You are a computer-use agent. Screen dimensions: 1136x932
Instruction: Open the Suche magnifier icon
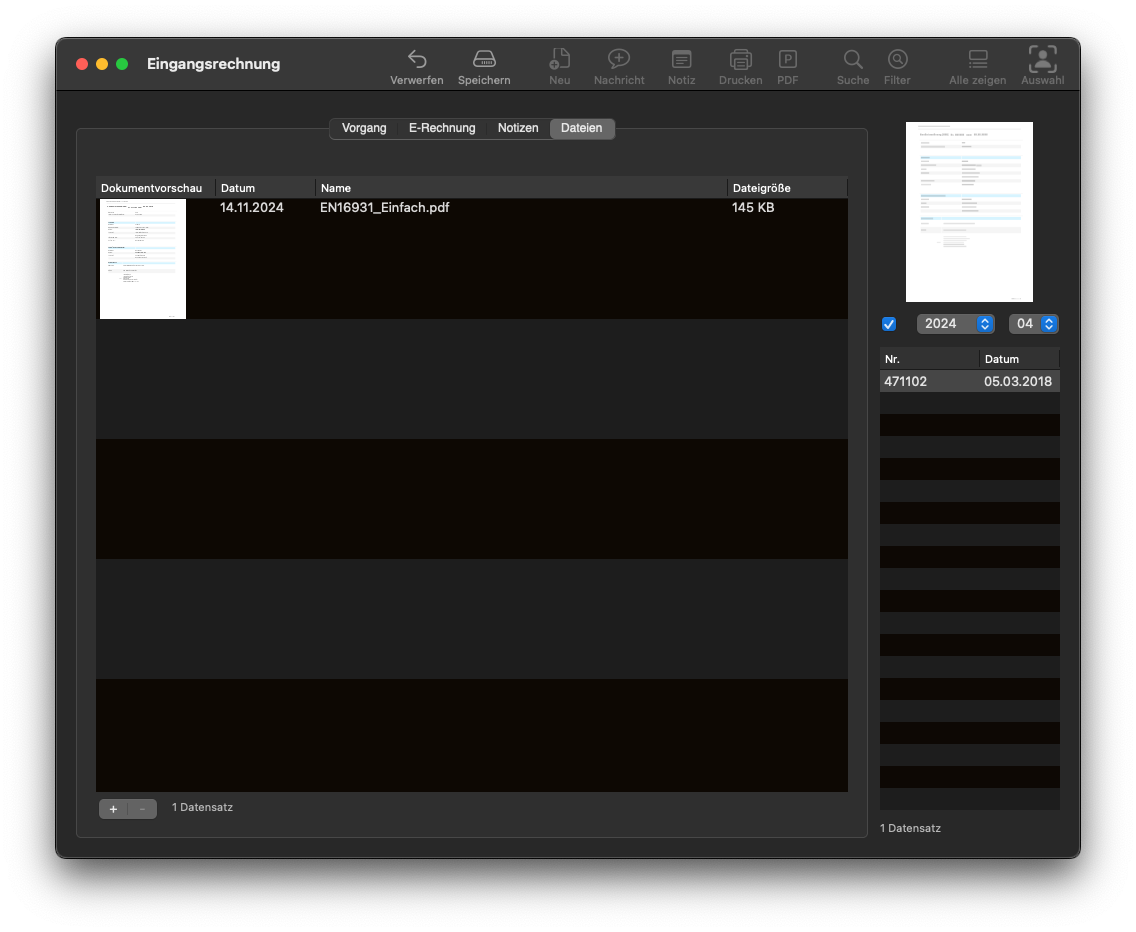coord(853,59)
